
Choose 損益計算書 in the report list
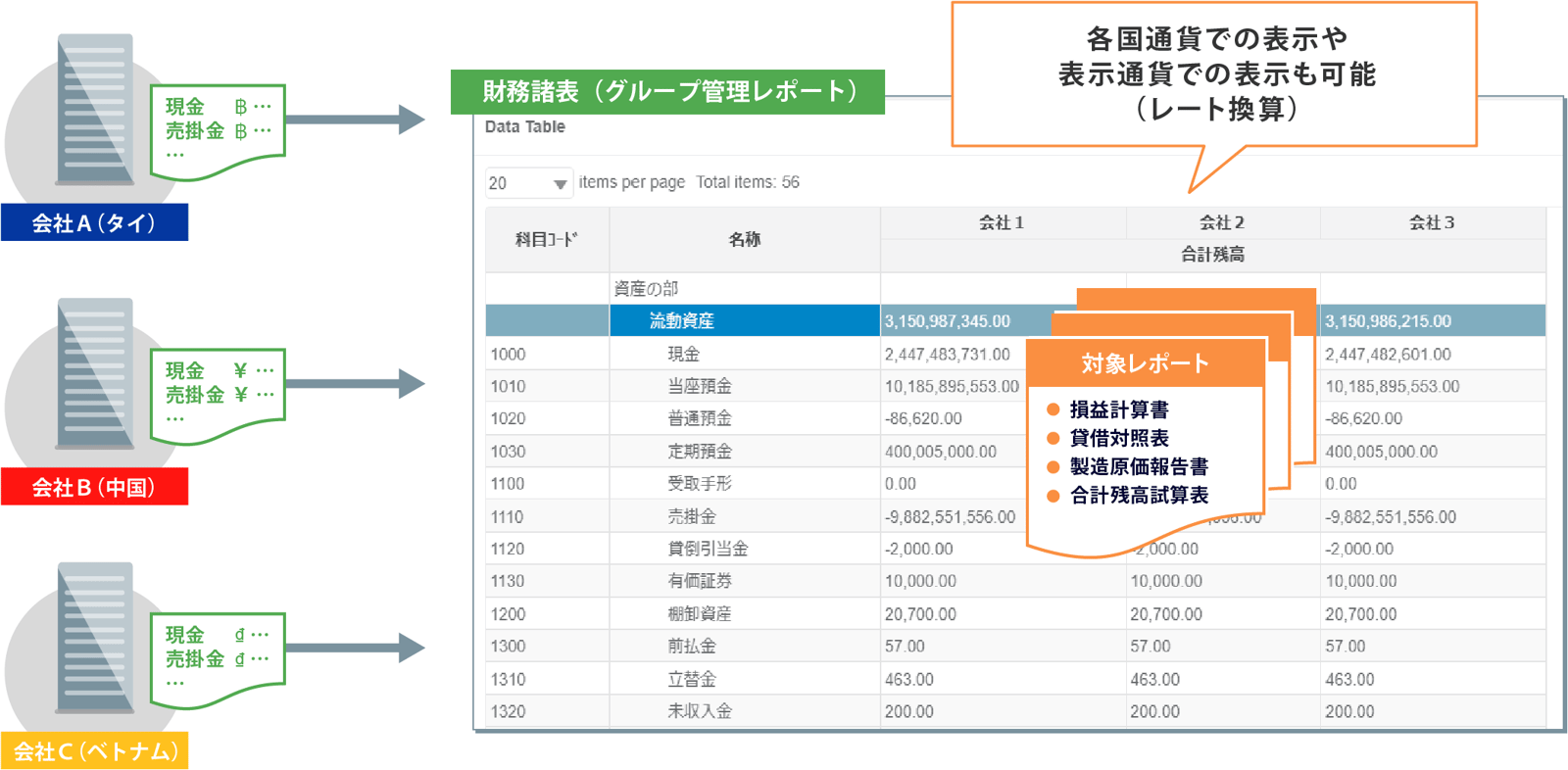1118,409
